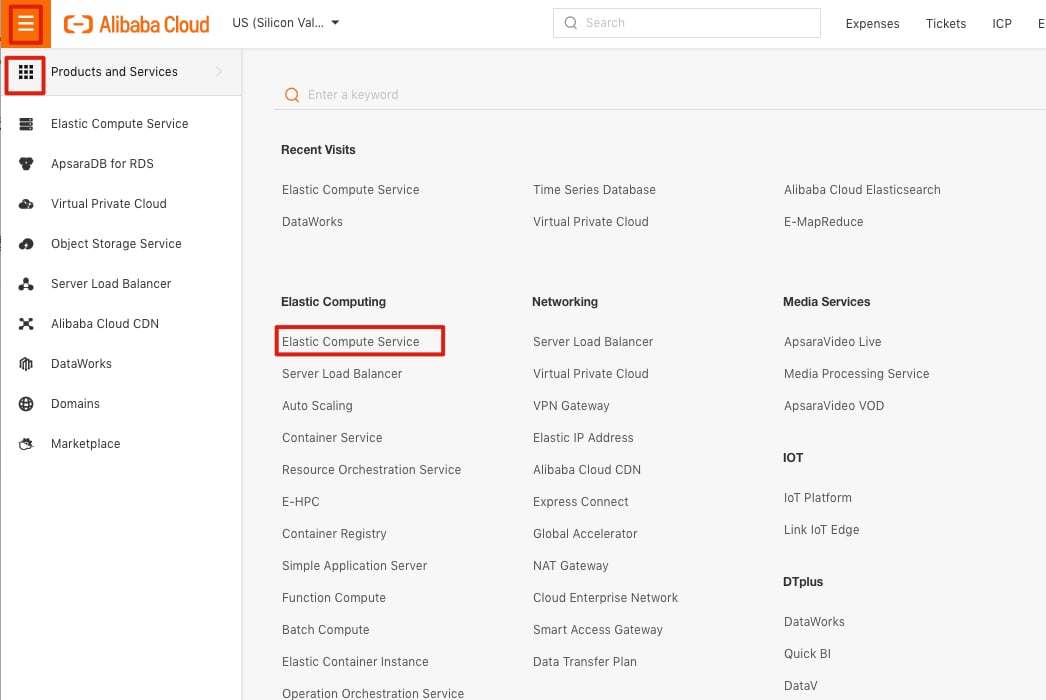The image size is (1046, 700).
Task: Click the Virtual Private Cloud sidebar icon
Action: pyautogui.click(x=26, y=204)
